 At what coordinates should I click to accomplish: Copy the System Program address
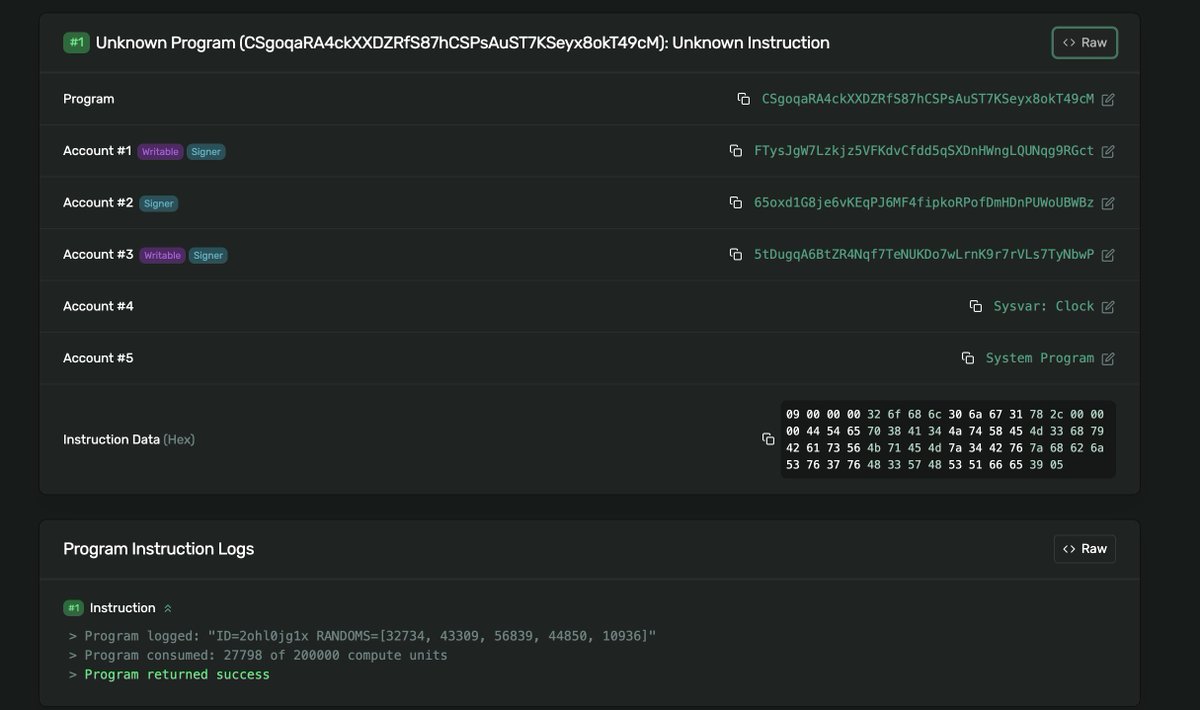tap(967, 358)
